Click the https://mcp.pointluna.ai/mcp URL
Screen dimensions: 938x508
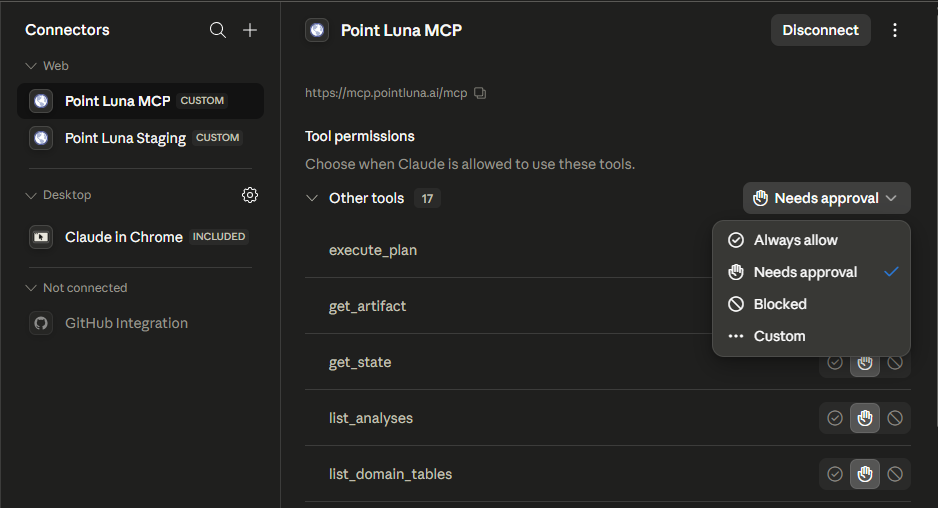pos(386,93)
